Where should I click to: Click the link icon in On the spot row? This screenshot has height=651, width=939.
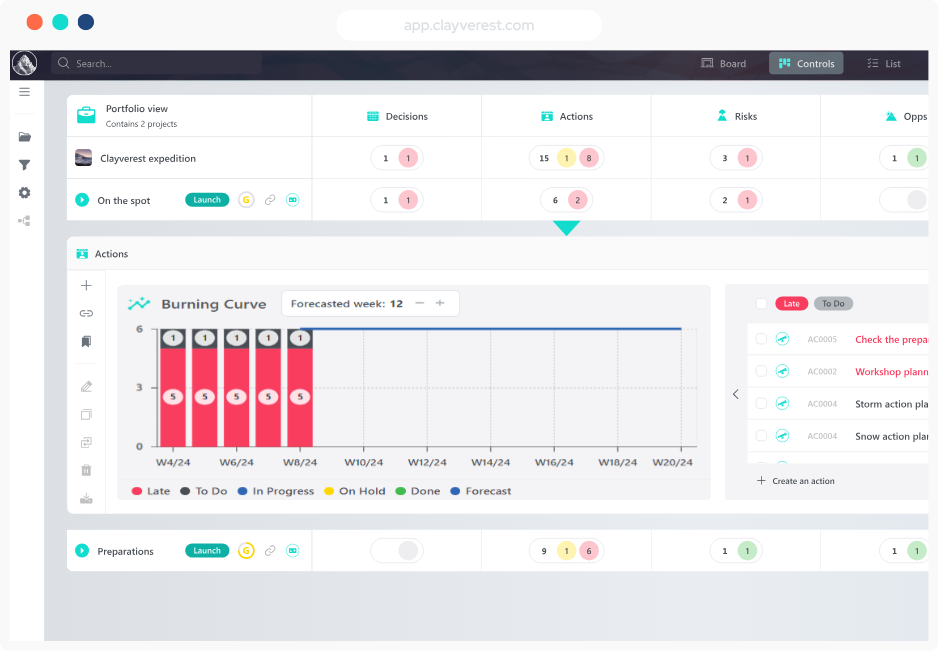(270, 200)
